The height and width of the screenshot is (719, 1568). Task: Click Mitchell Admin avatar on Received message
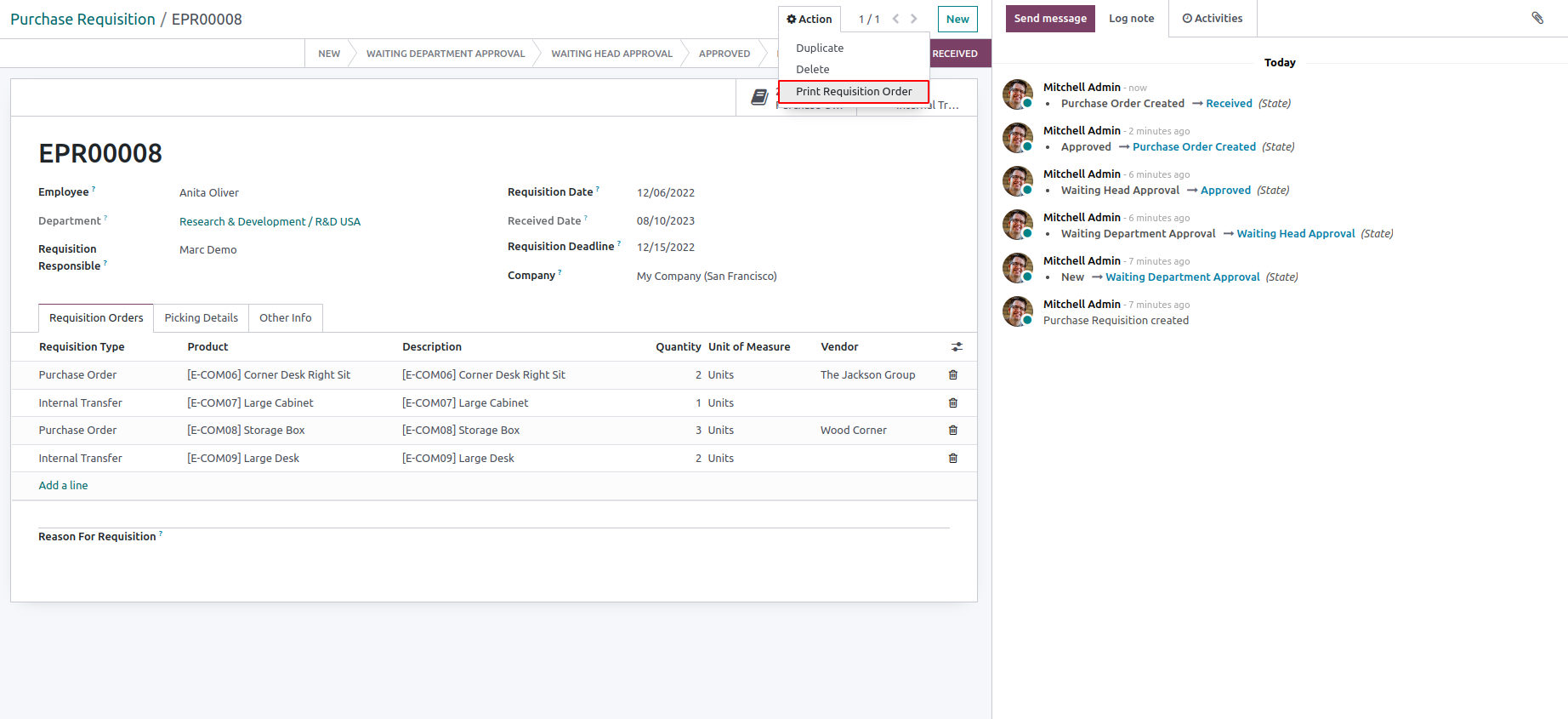(x=1018, y=94)
